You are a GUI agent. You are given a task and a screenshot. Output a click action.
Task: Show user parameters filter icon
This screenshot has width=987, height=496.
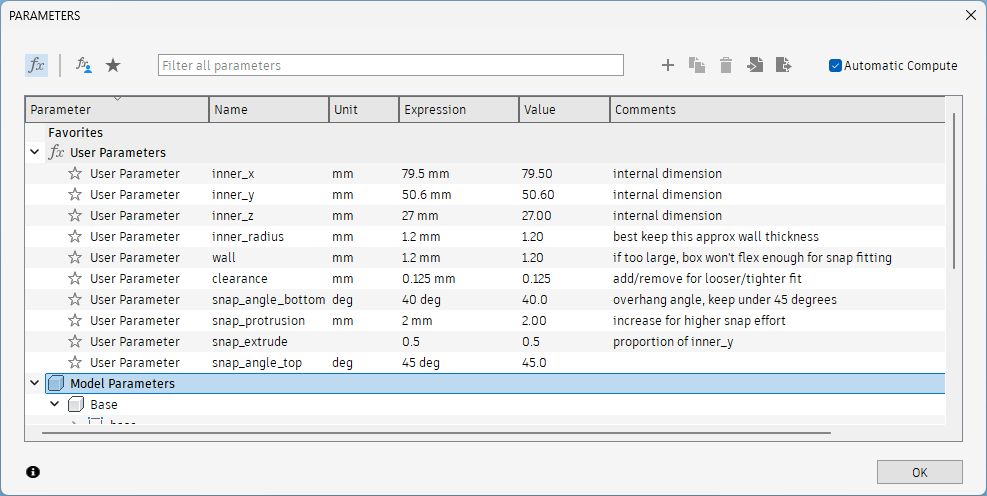(x=84, y=65)
